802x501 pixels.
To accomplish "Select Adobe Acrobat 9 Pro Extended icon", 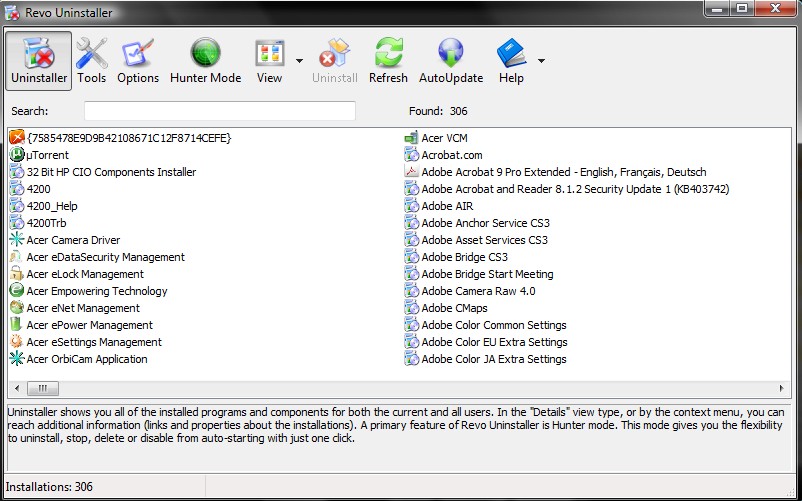I will (x=412, y=172).
